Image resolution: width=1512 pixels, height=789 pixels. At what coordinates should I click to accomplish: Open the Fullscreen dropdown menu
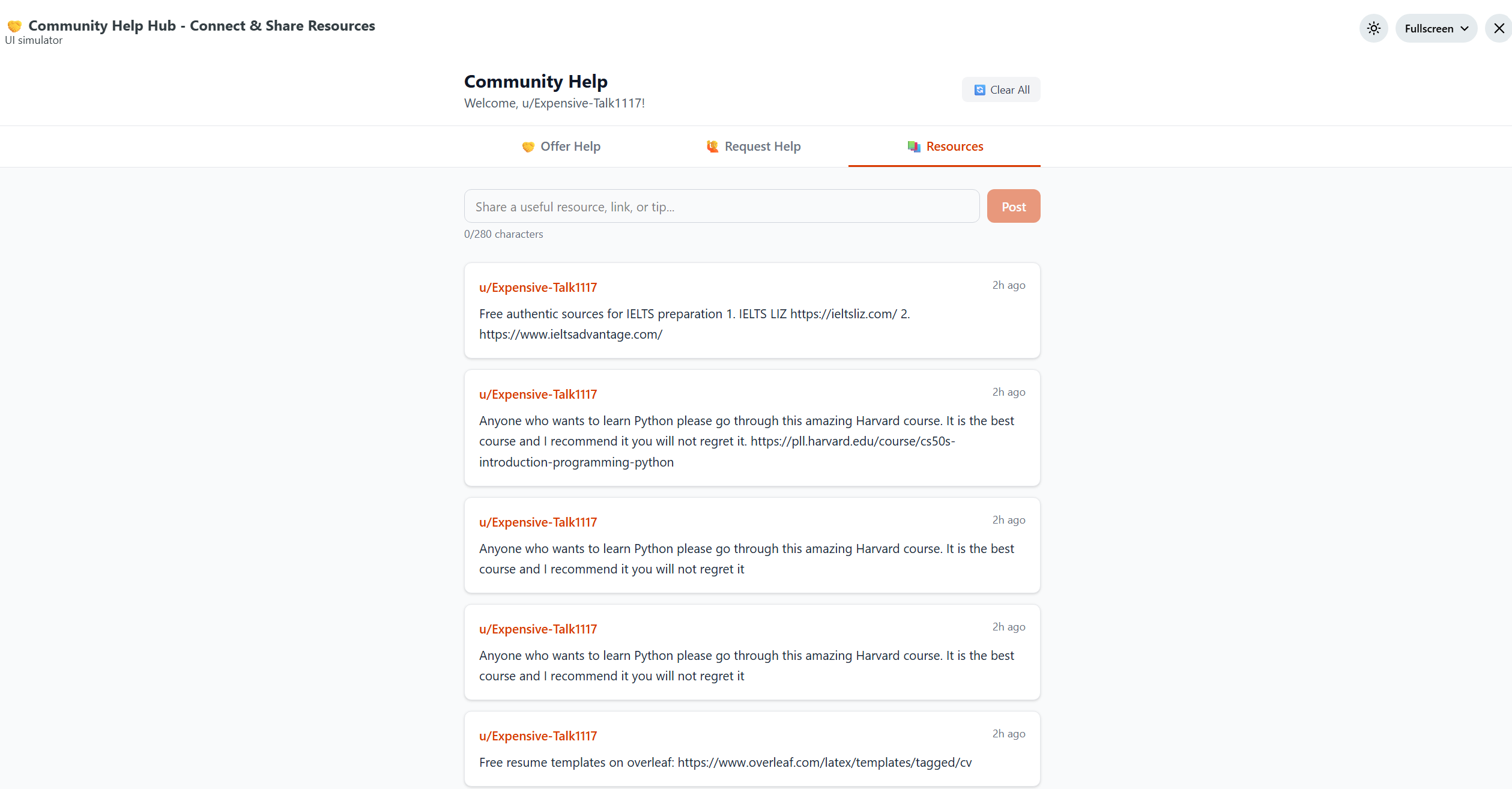point(1435,28)
